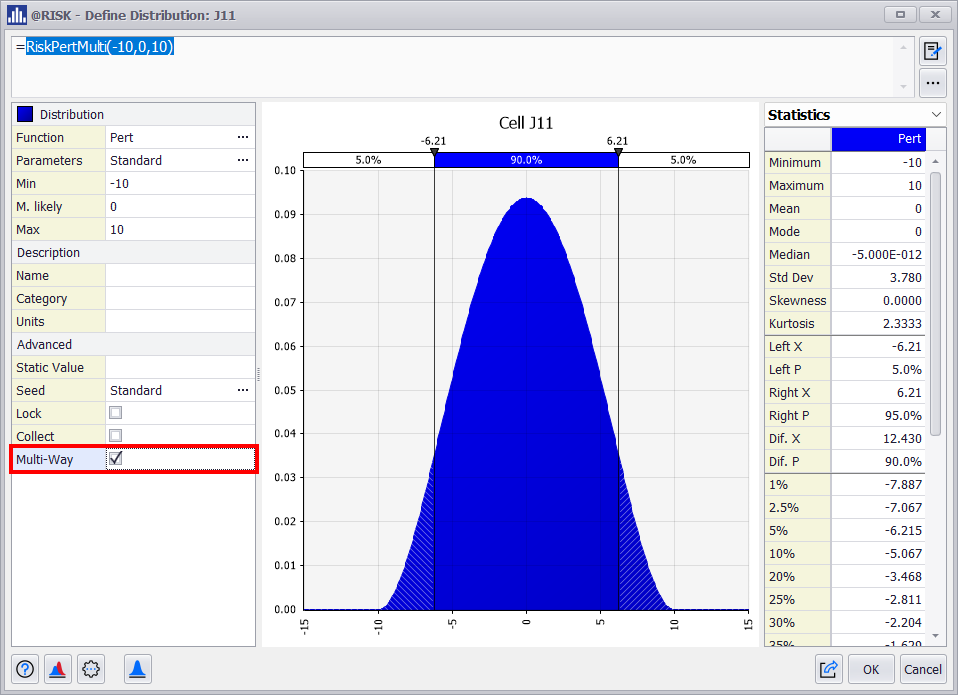Click the blue distribution chart type icon
This screenshot has height=695, width=958.
point(138,669)
